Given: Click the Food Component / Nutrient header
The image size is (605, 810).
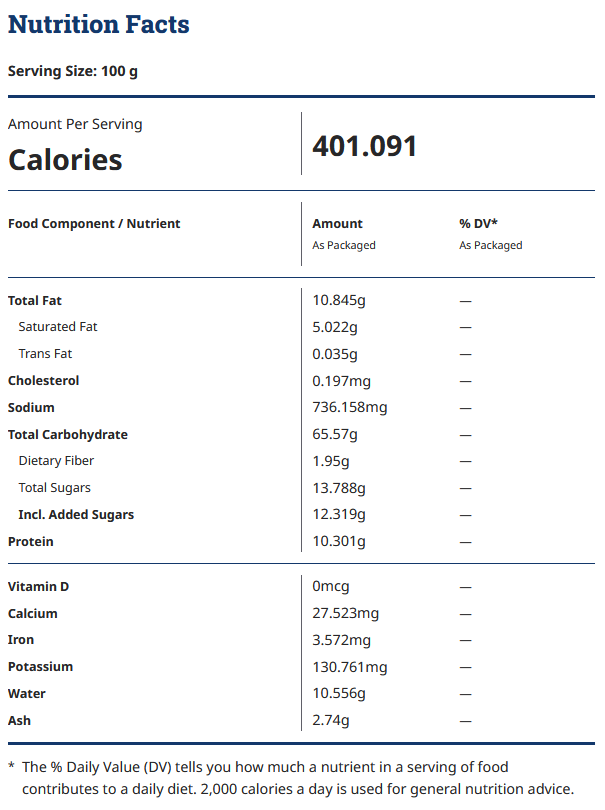Looking at the screenshot, I should (x=94, y=224).
